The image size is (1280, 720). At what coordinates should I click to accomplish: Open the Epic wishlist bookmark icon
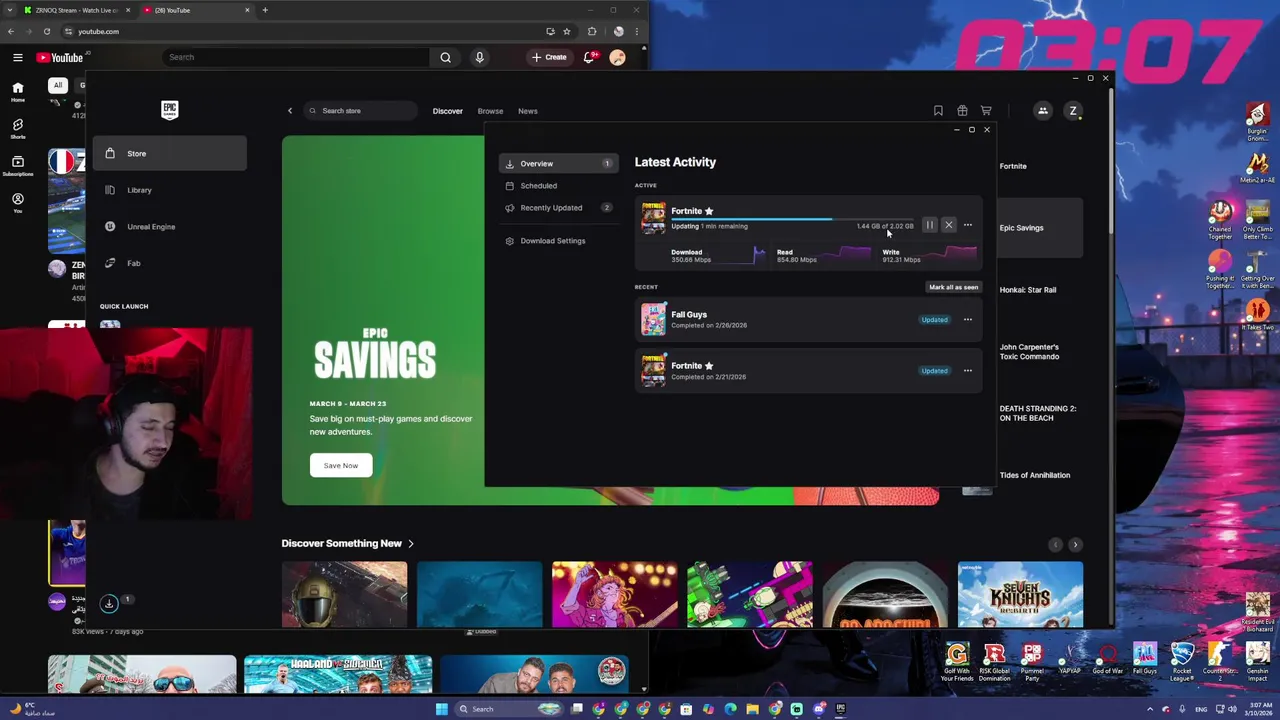click(938, 111)
